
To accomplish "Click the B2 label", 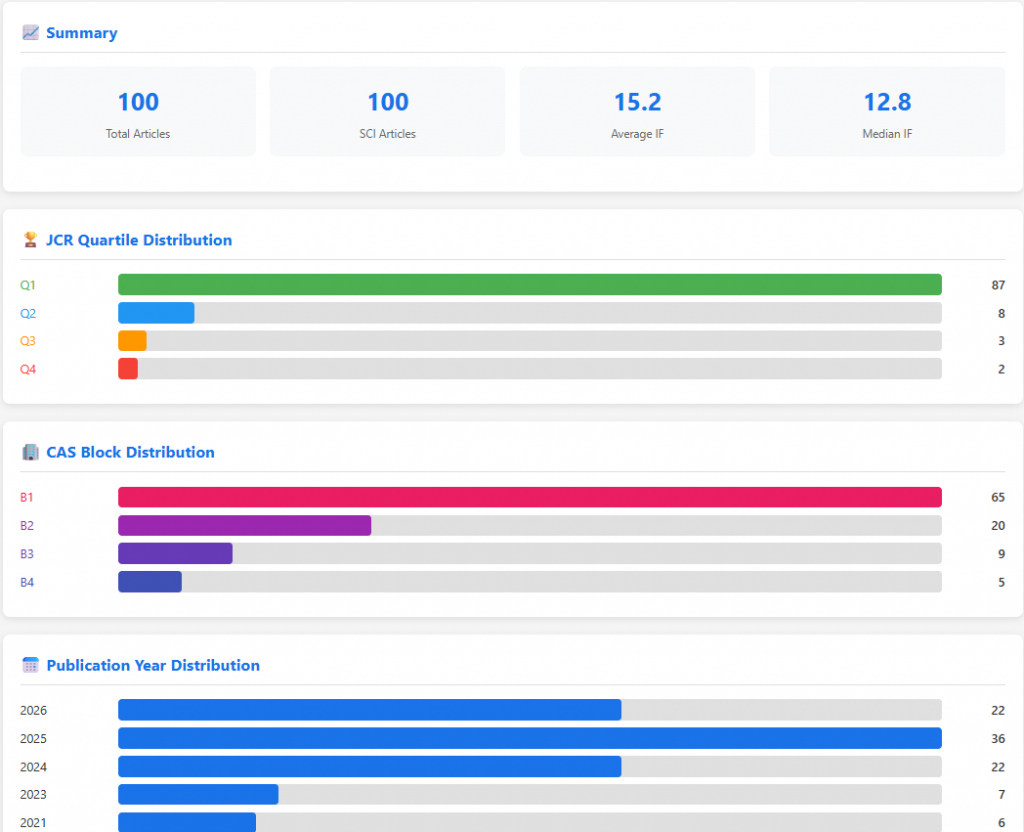I will (27, 526).
